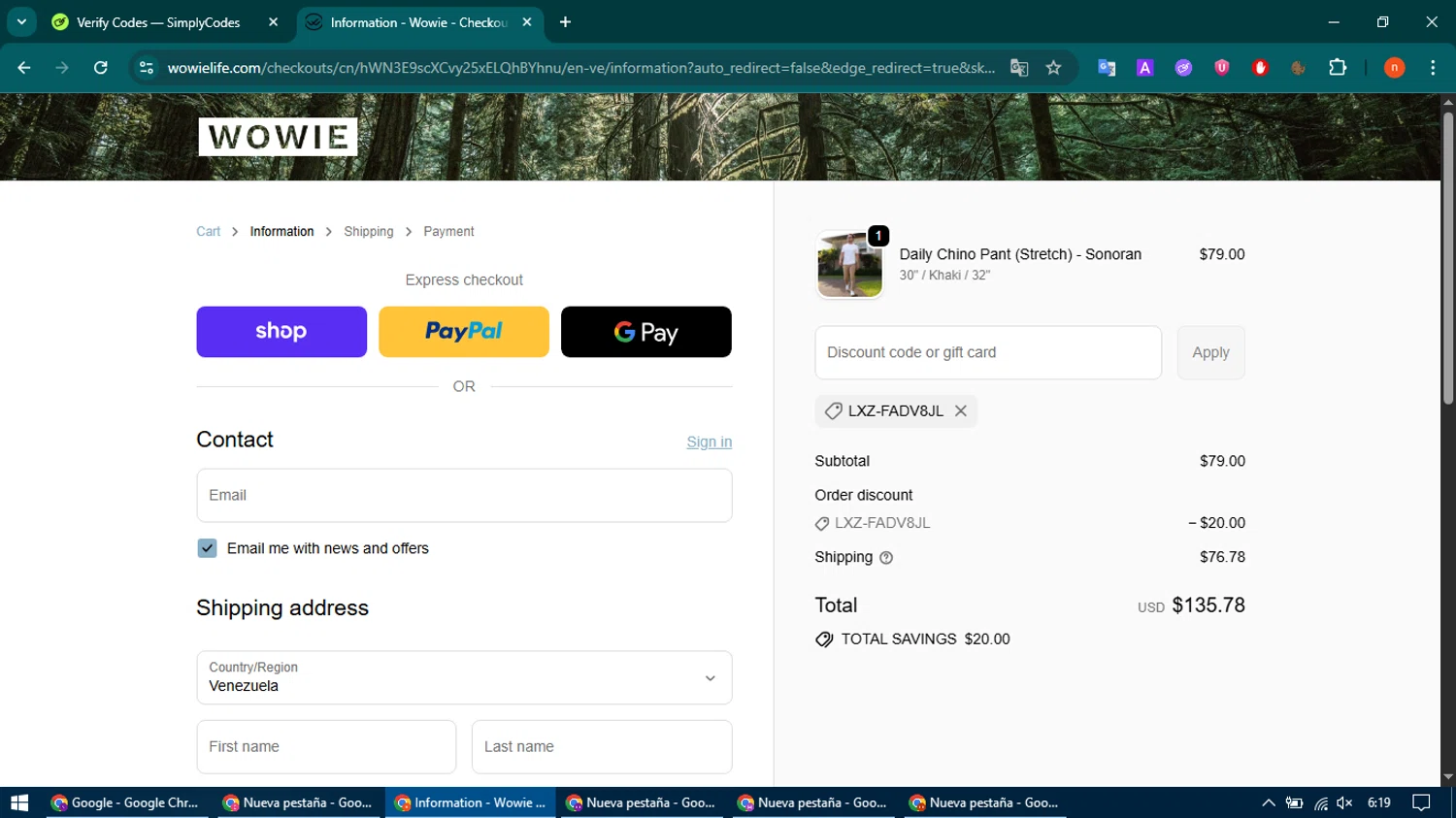Click the Apply discount button
This screenshot has width=1456, height=818.
click(1211, 353)
